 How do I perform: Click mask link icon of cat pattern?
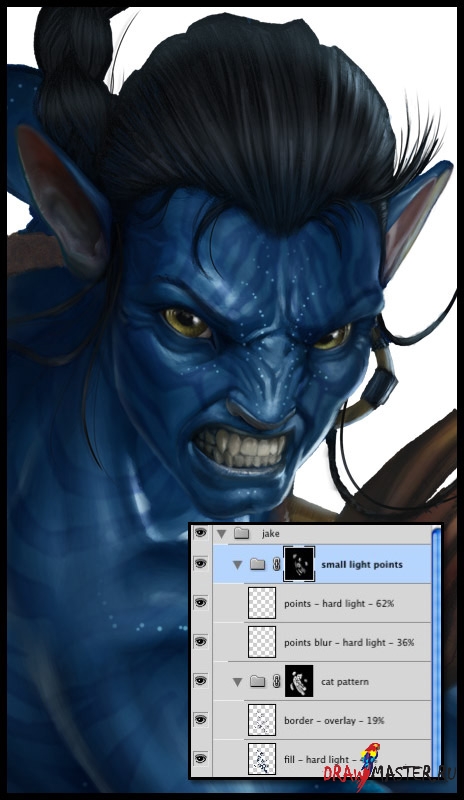click(277, 682)
